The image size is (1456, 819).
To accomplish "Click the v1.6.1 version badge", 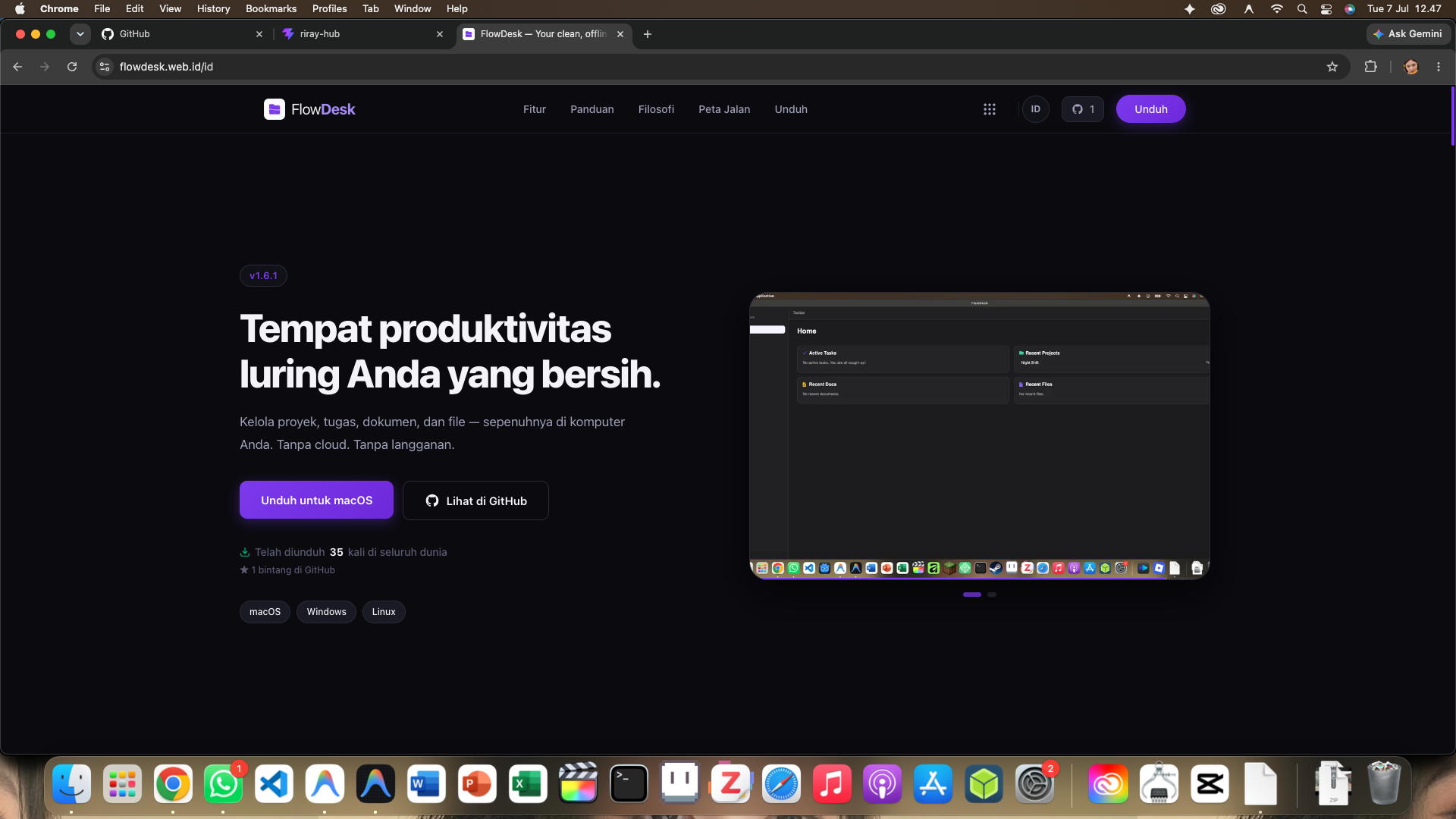I will coord(263,276).
